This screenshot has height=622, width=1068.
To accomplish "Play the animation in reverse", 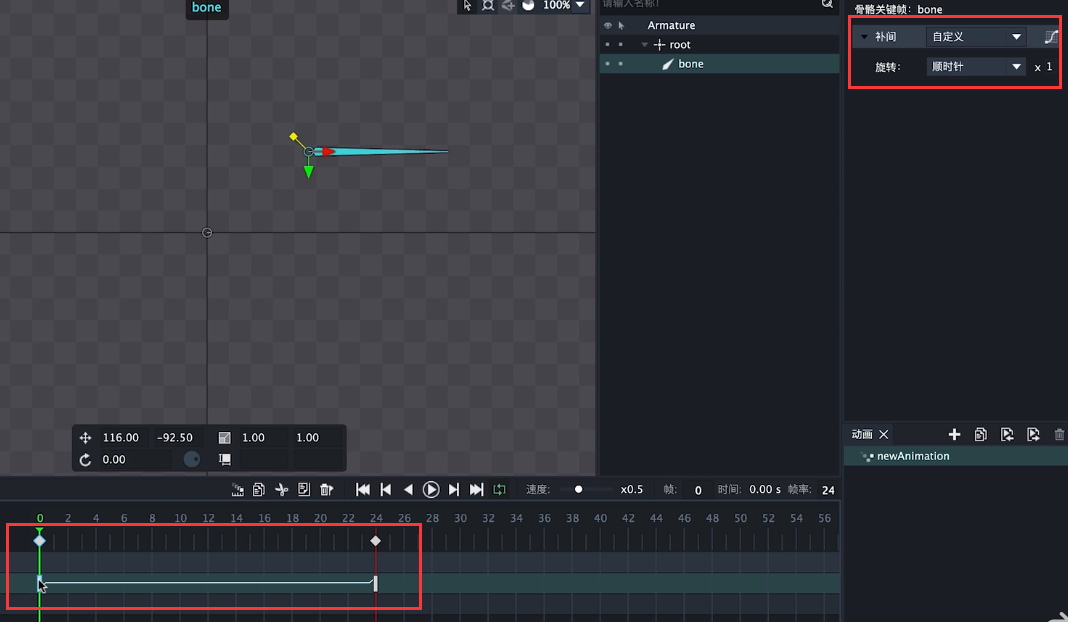I will pyautogui.click(x=408, y=489).
